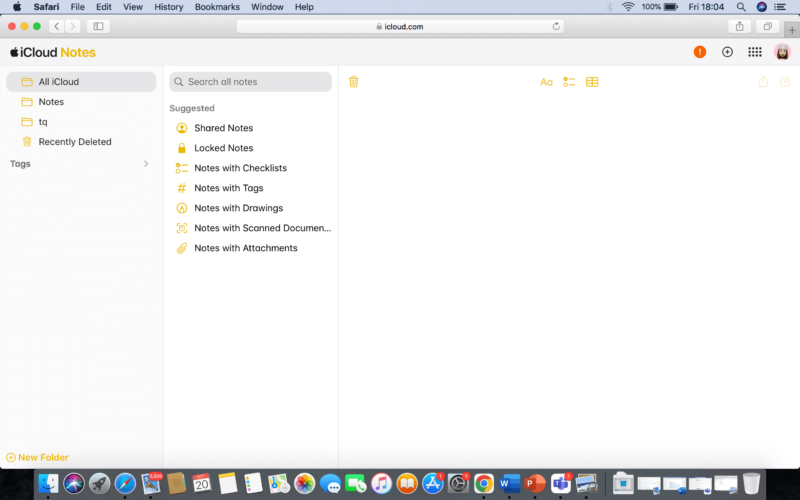This screenshot has width=800, height=500.
Task: Open the Apple menu
Action: coord(16,7)
